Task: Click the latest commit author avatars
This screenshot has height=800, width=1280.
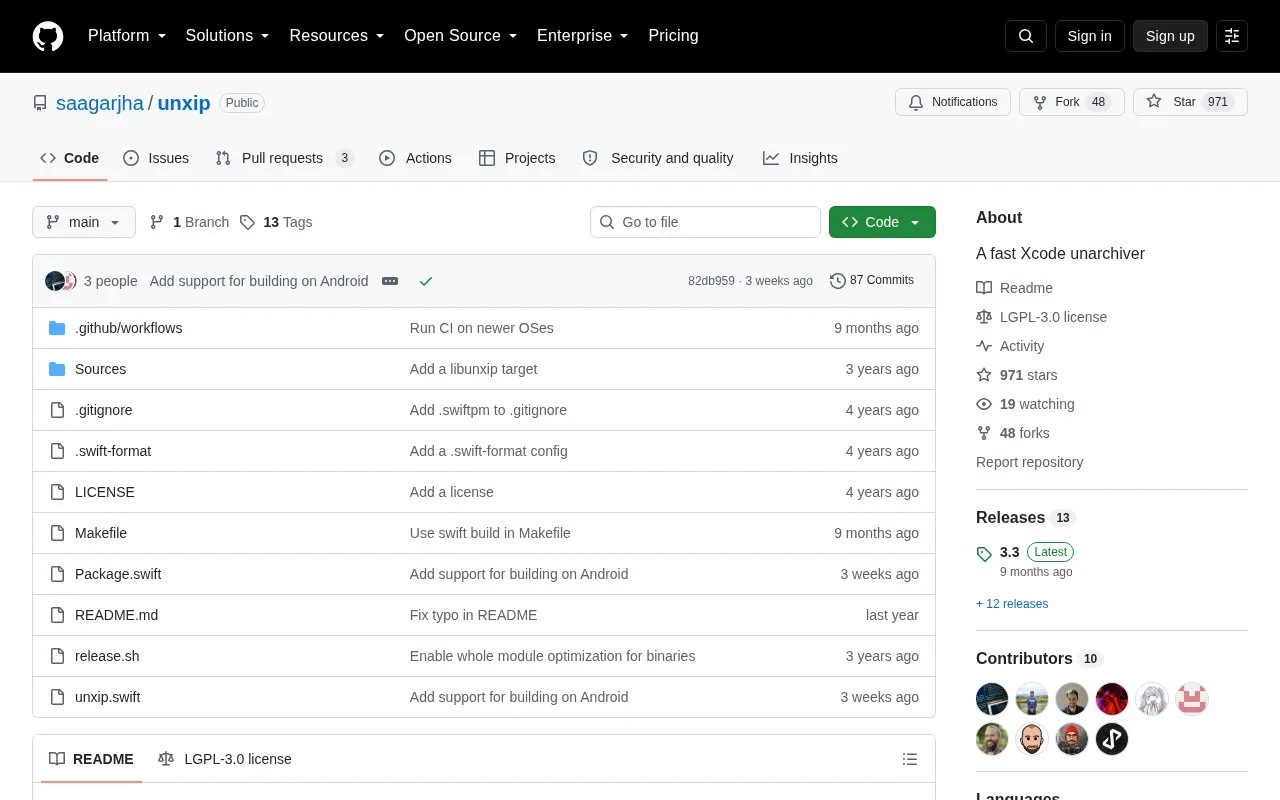Action: [61, 281]
